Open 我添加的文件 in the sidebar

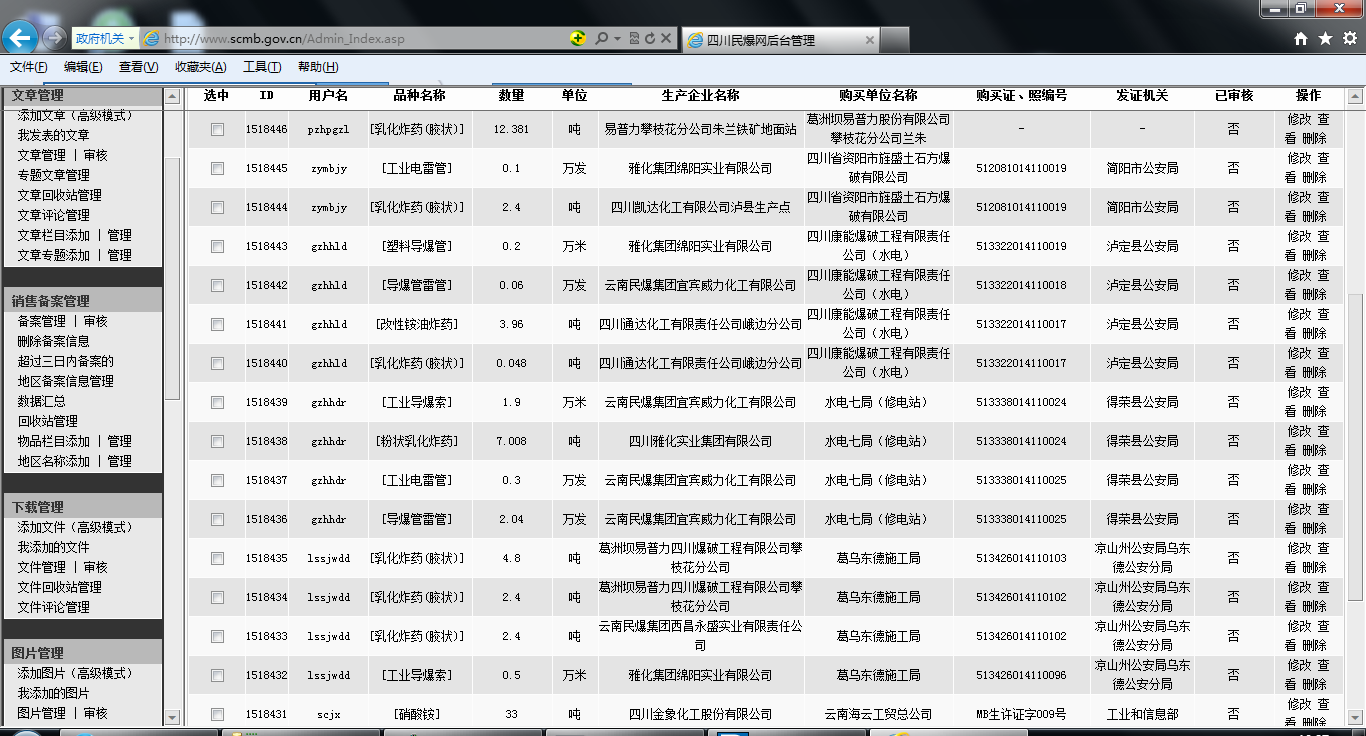(53, 547)
